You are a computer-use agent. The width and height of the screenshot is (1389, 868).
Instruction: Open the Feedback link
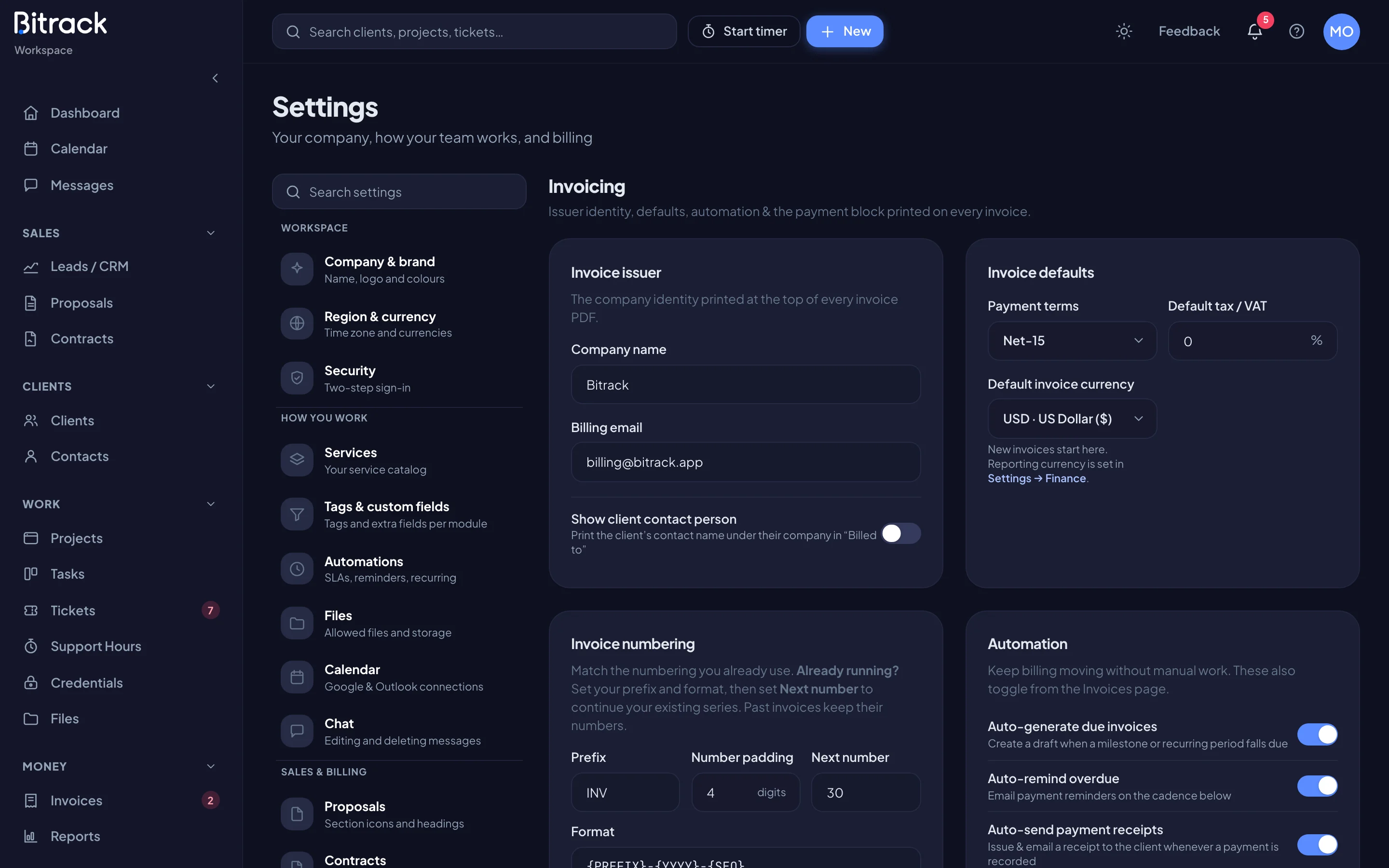1189,31
